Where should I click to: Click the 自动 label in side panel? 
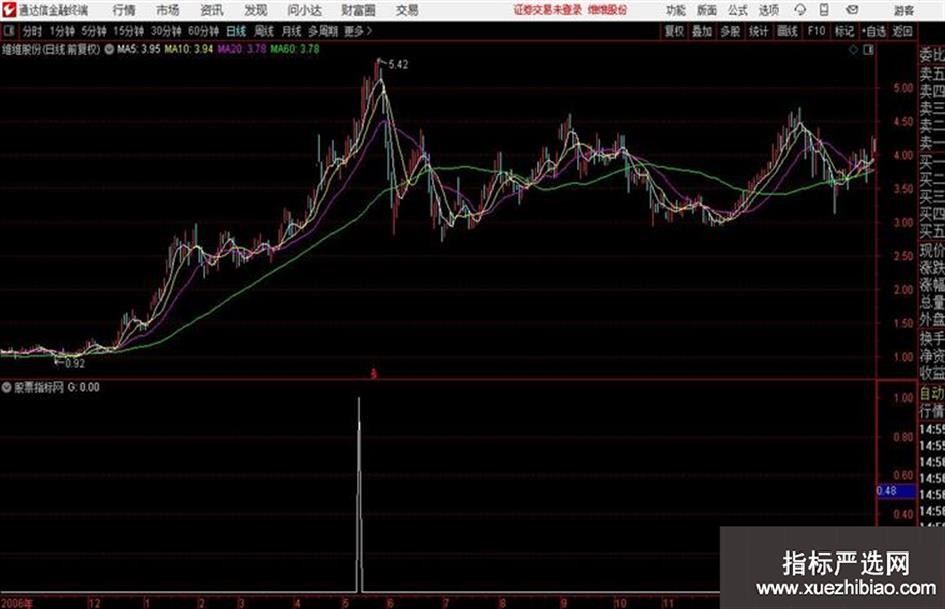point(932,394)
